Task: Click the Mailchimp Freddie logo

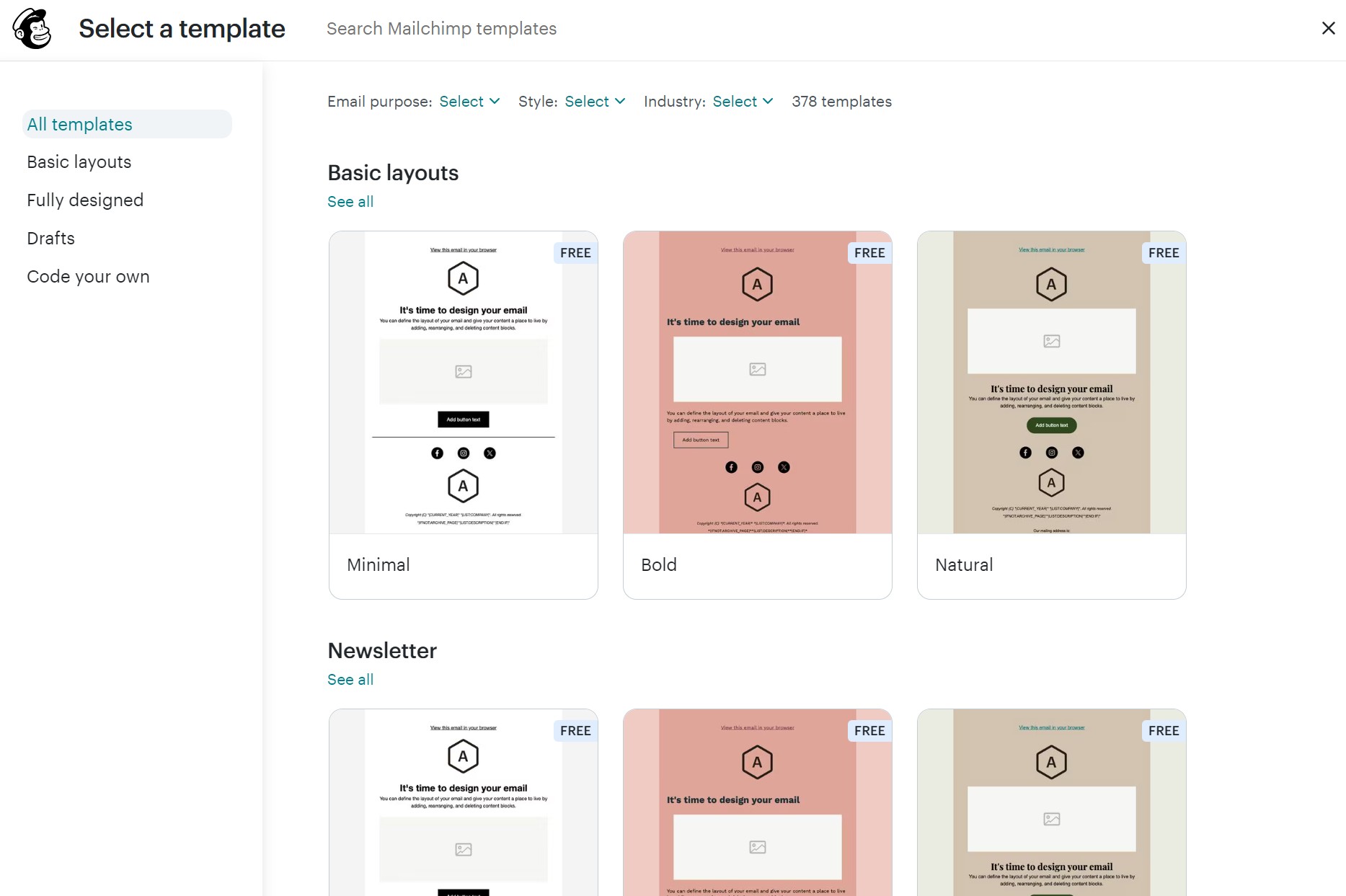Action: pos(32,29)
